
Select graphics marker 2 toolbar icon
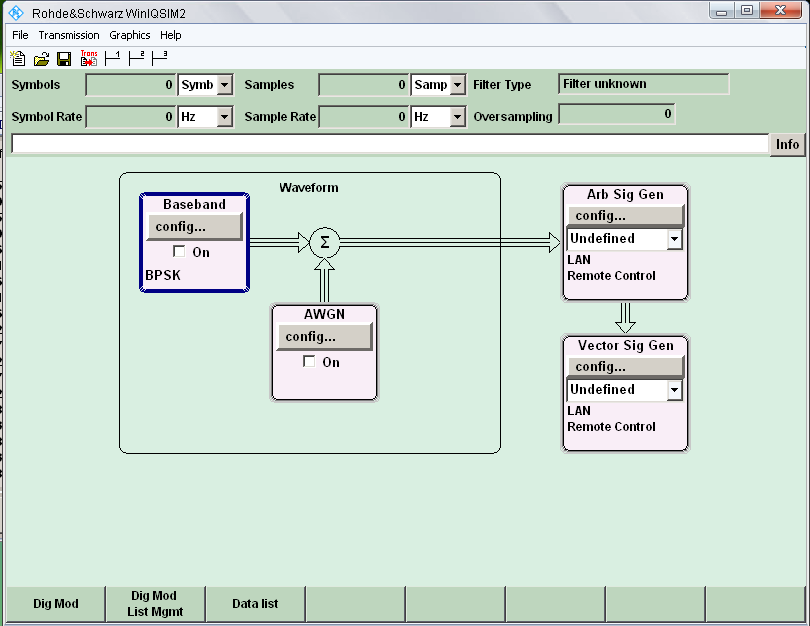pyautogui.click(x=136, y=58)
